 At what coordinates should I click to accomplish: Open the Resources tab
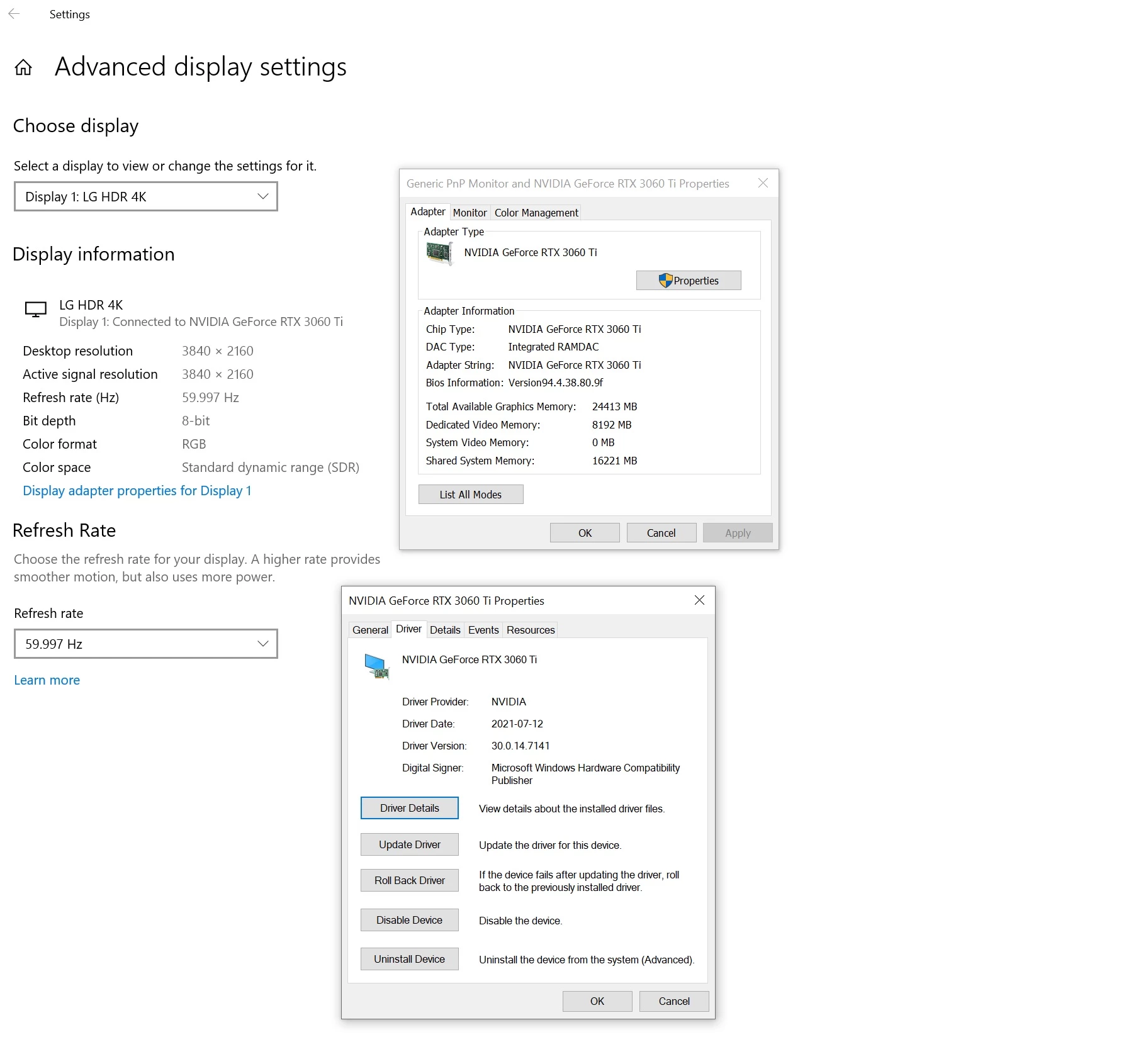531,630
